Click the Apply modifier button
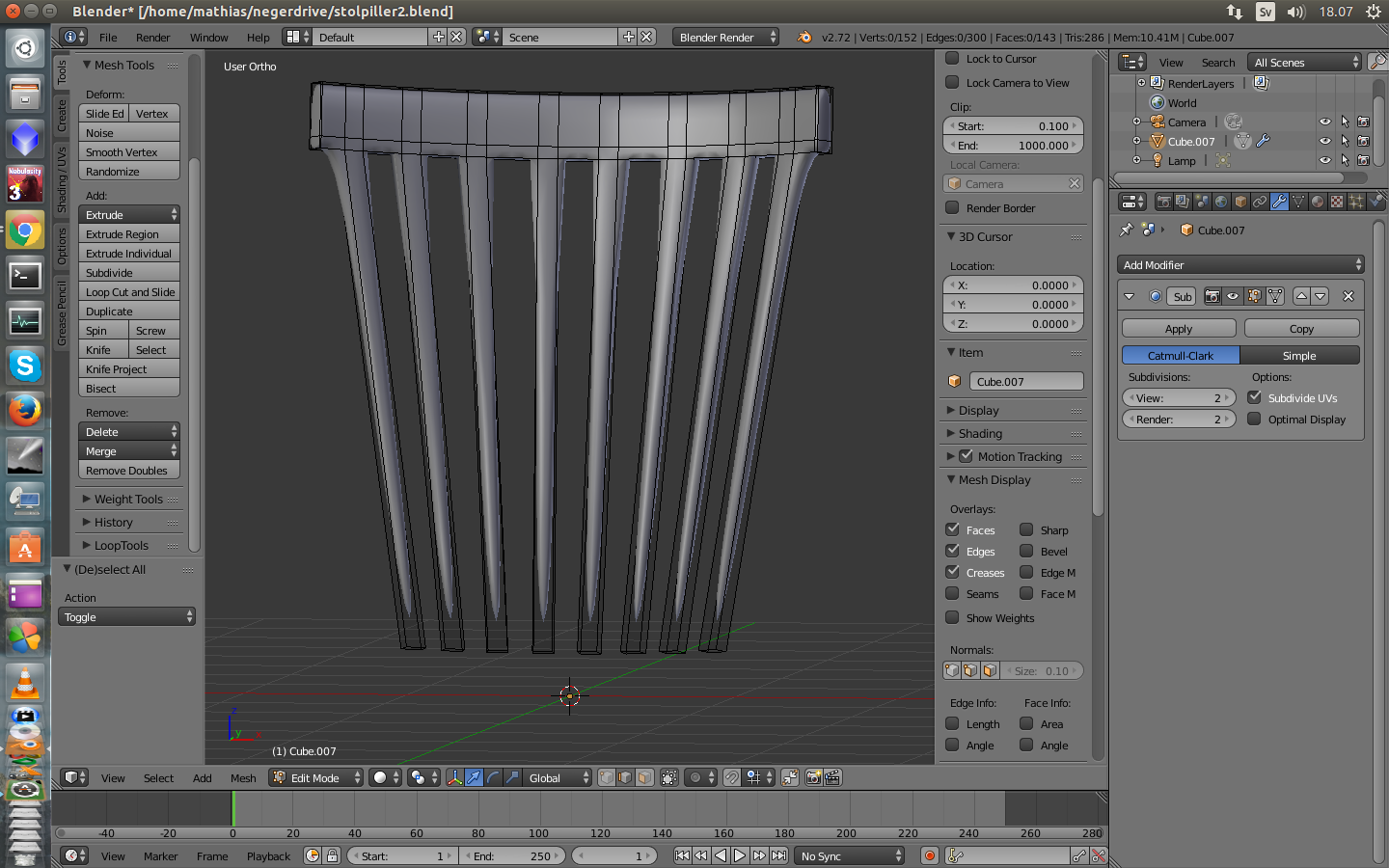 point(1179,328)
